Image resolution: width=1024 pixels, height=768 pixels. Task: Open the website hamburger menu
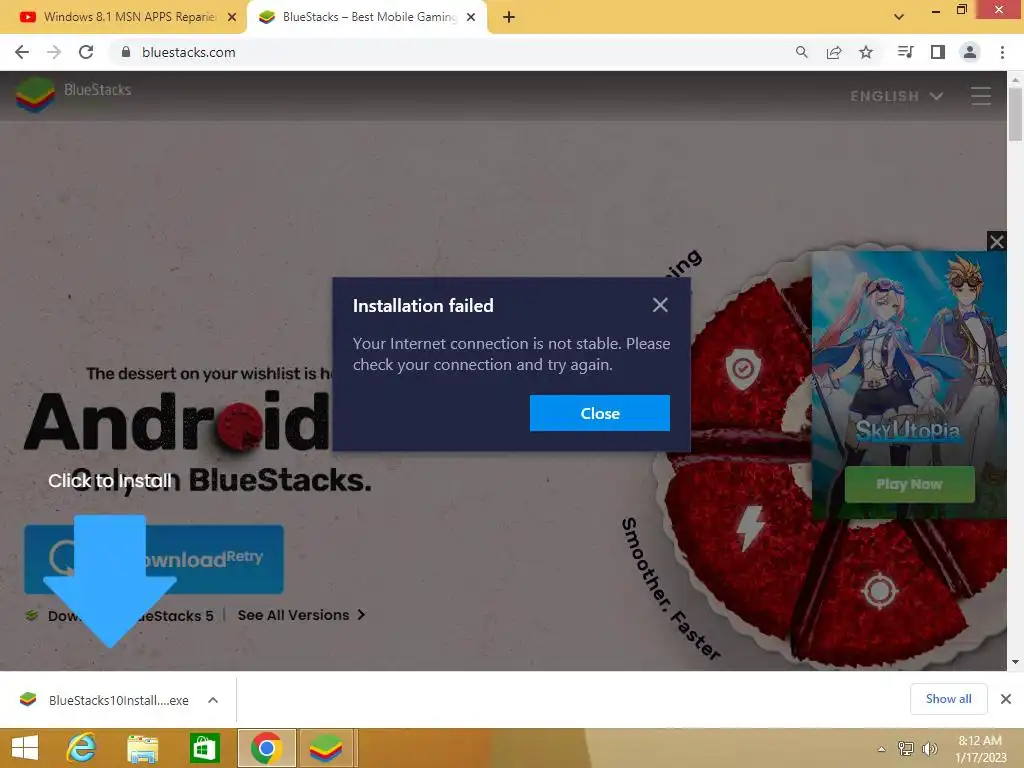click(981, 96)
